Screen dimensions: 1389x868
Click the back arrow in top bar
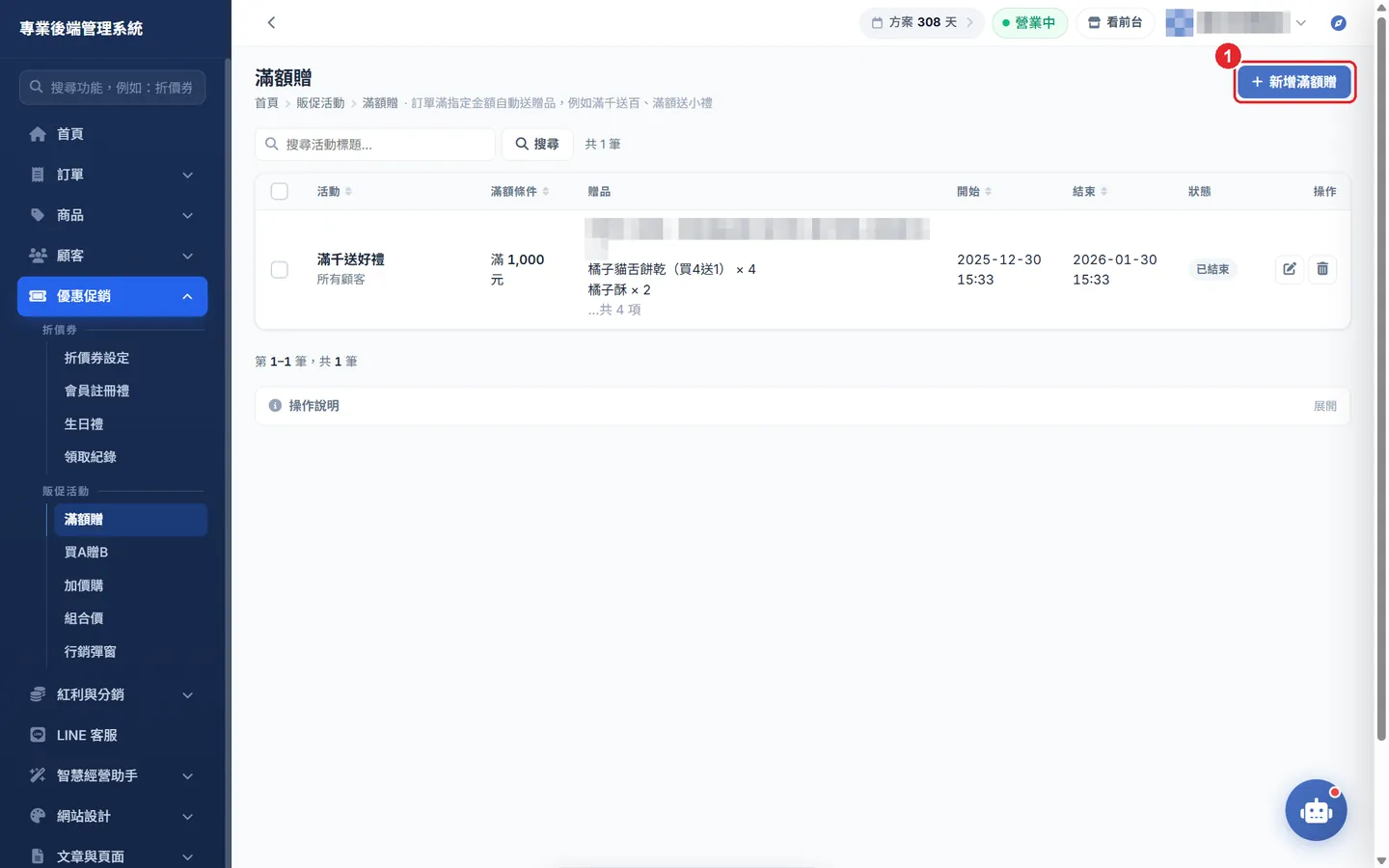[271, 22]
